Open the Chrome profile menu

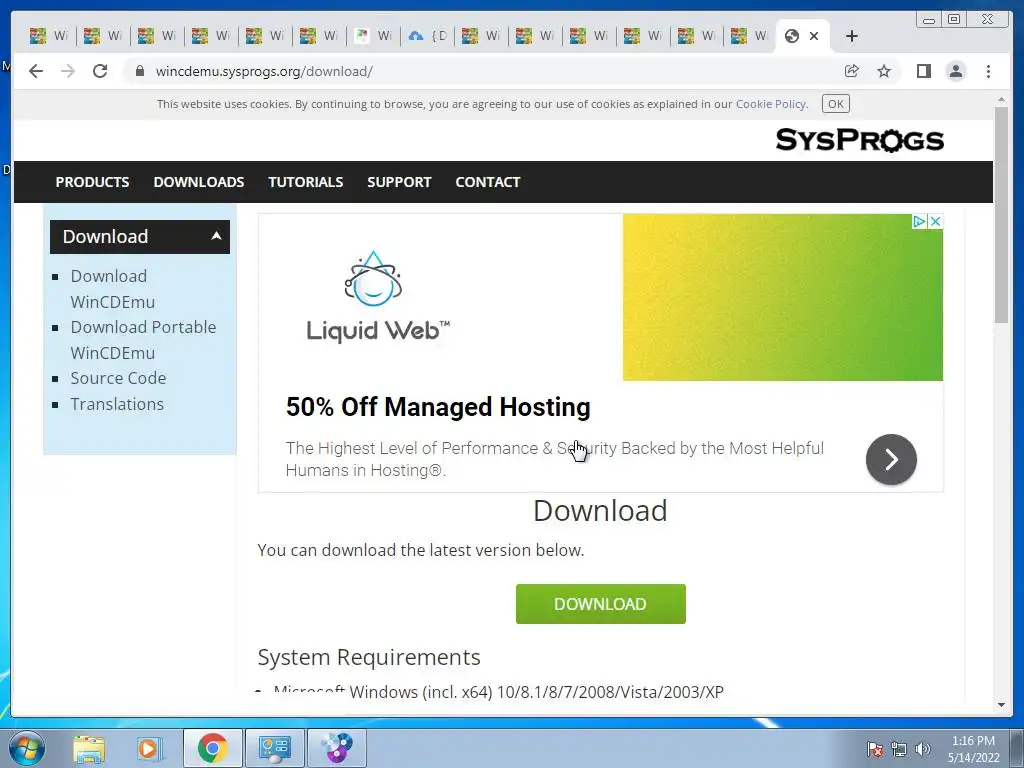956,71
